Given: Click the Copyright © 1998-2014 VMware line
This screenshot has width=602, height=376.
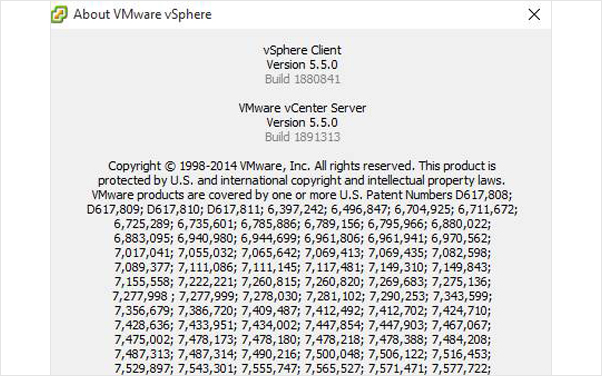Looking at the screenshot, I should coord(302,166).
